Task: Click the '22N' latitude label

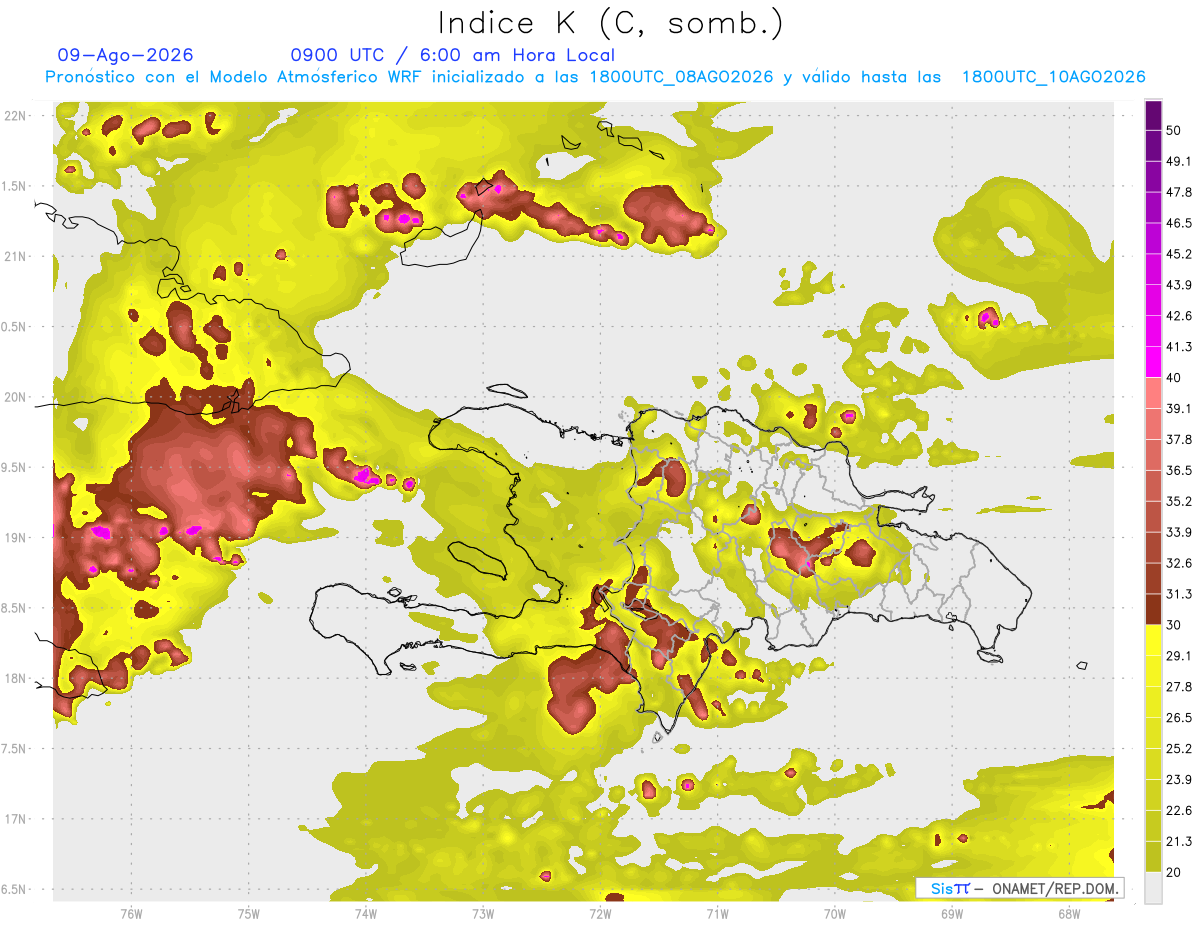Action: [x=17, y=116]
